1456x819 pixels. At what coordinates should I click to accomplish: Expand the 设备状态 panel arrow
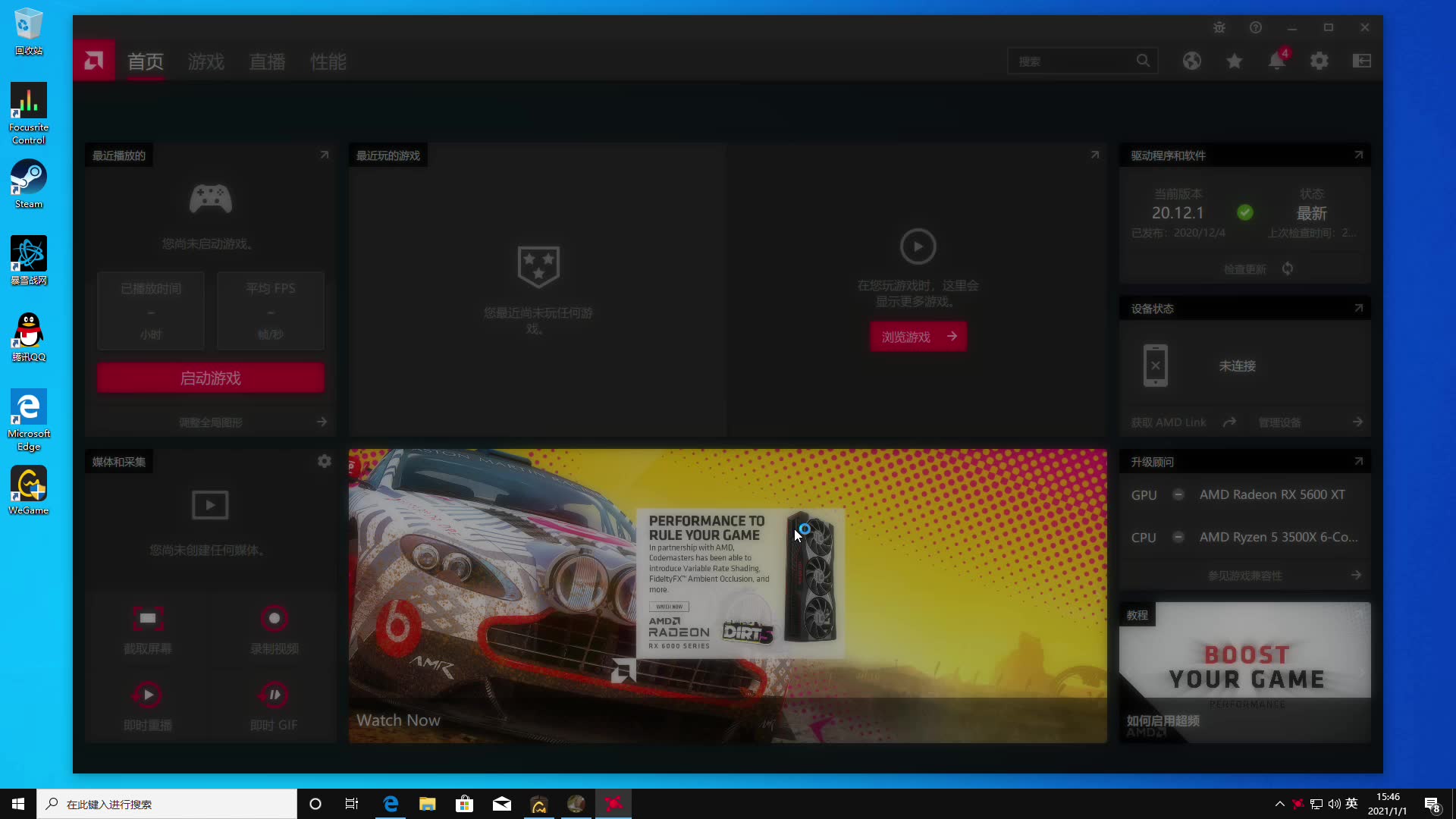coord(1358,308)
